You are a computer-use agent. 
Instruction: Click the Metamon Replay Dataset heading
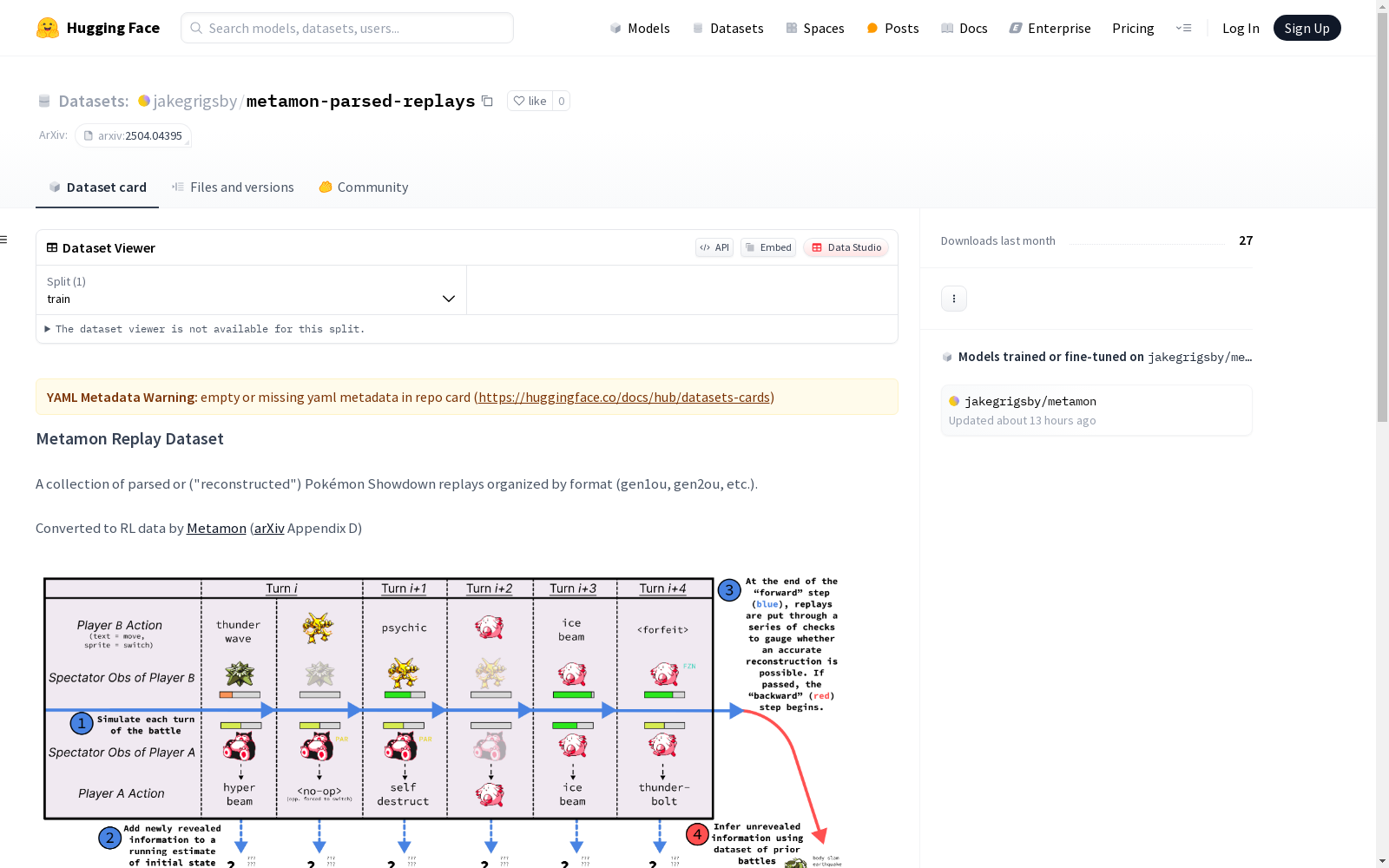[x=130, y=439]
